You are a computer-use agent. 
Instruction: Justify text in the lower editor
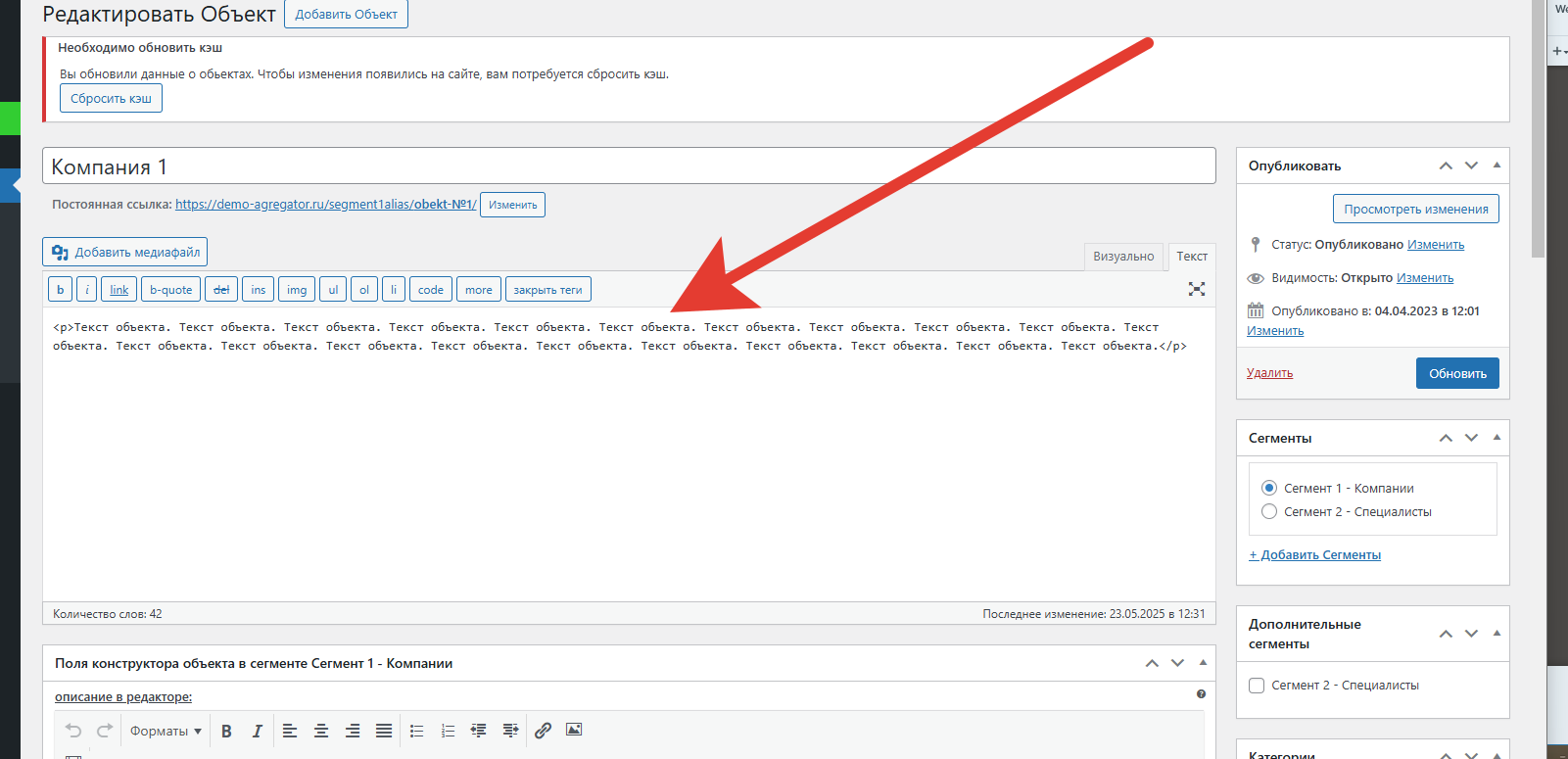click(x=384, y=731)
